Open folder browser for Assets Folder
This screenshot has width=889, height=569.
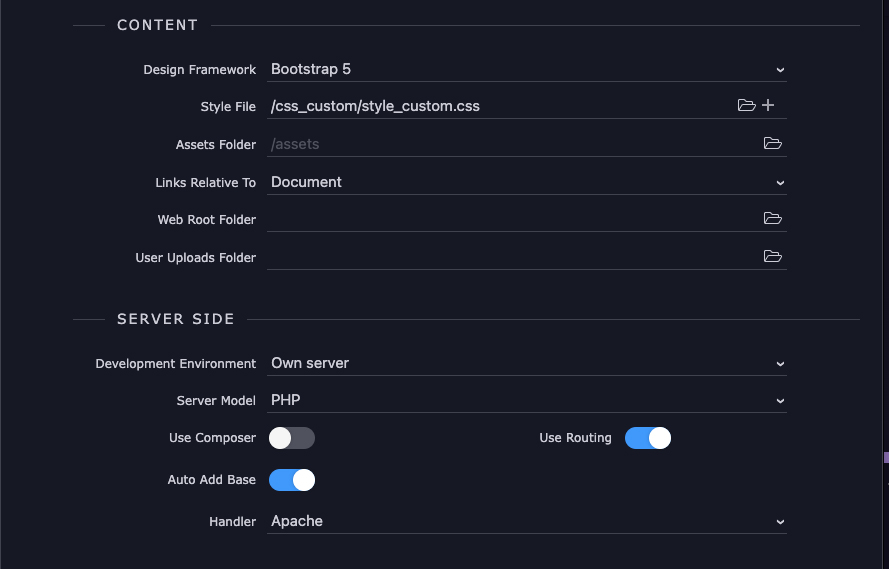tap(772, 143)
